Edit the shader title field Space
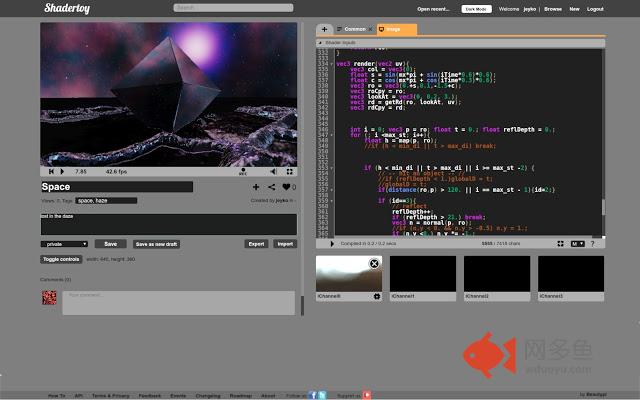640x400 pixels. click(117, 187)
